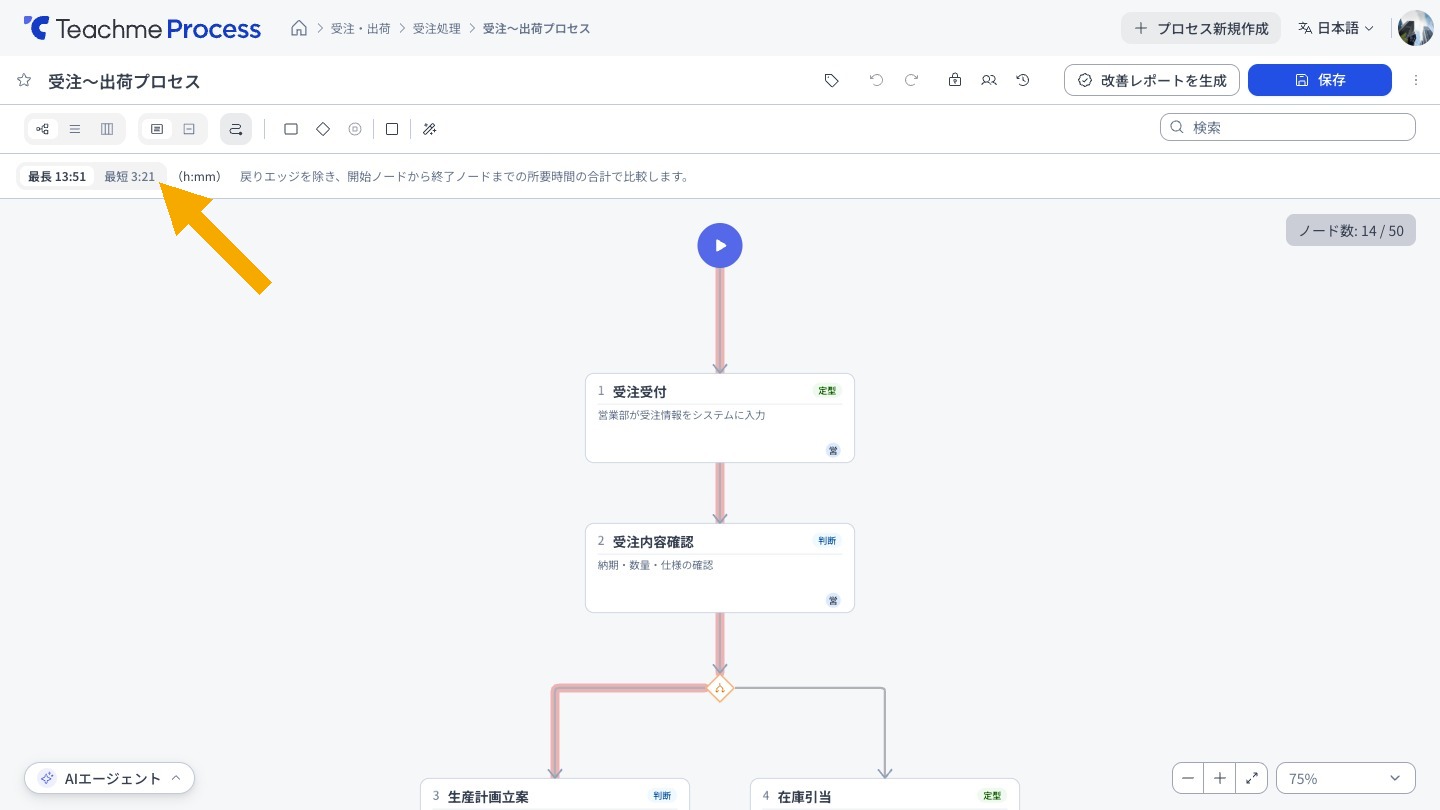Navigate to 受注処理 breadcrumb
Screen dimensions: 1440x810
coord(437,28)
